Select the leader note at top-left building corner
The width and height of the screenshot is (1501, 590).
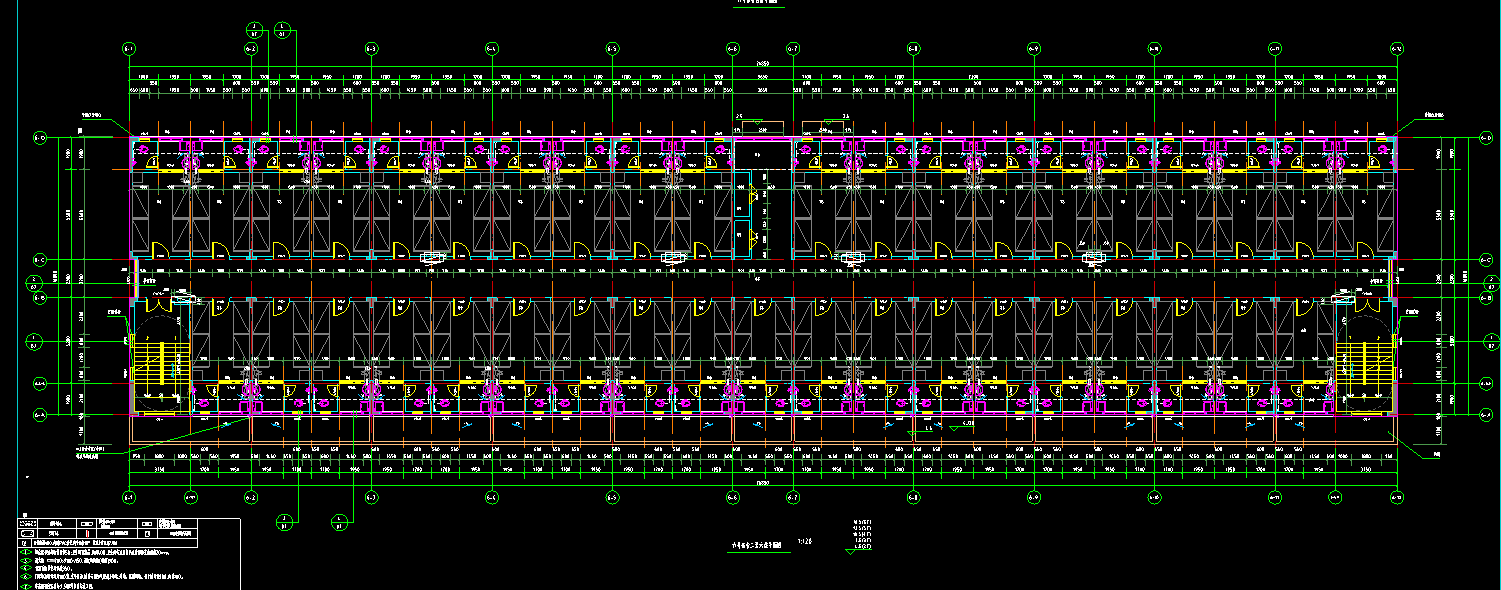(93, 116)
